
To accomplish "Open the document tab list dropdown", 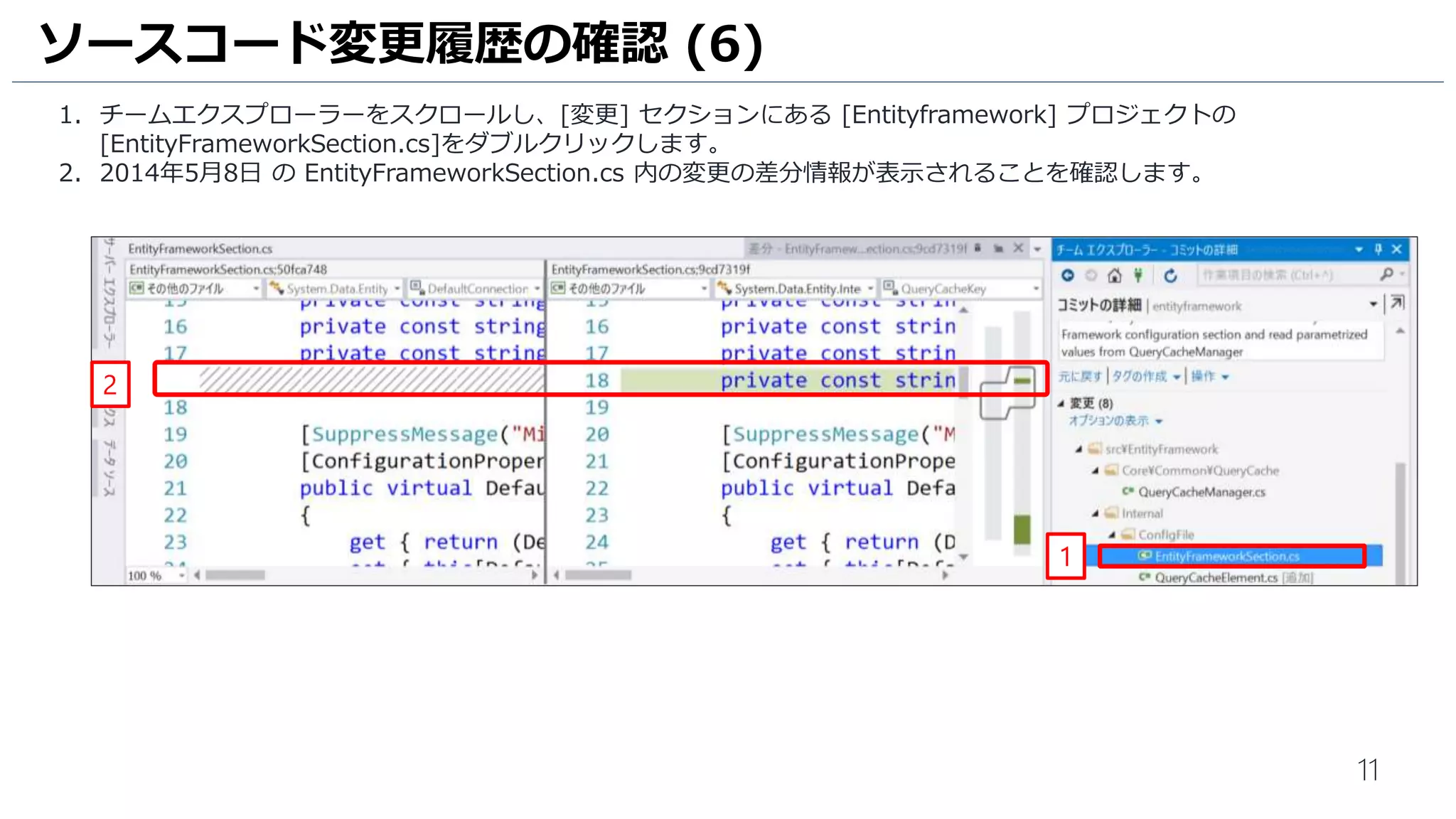I will pyautogui.click(x=1037, y=249).
